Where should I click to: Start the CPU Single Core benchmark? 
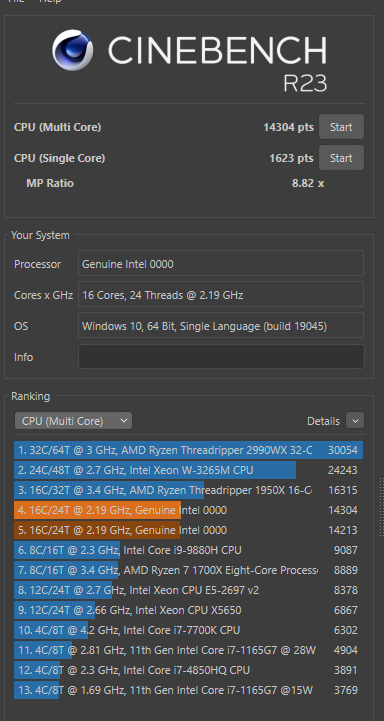[x=341, y=158]
